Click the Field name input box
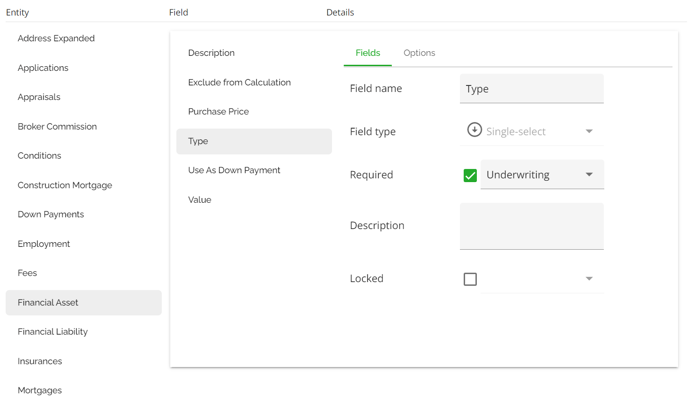 coord(531,89)
